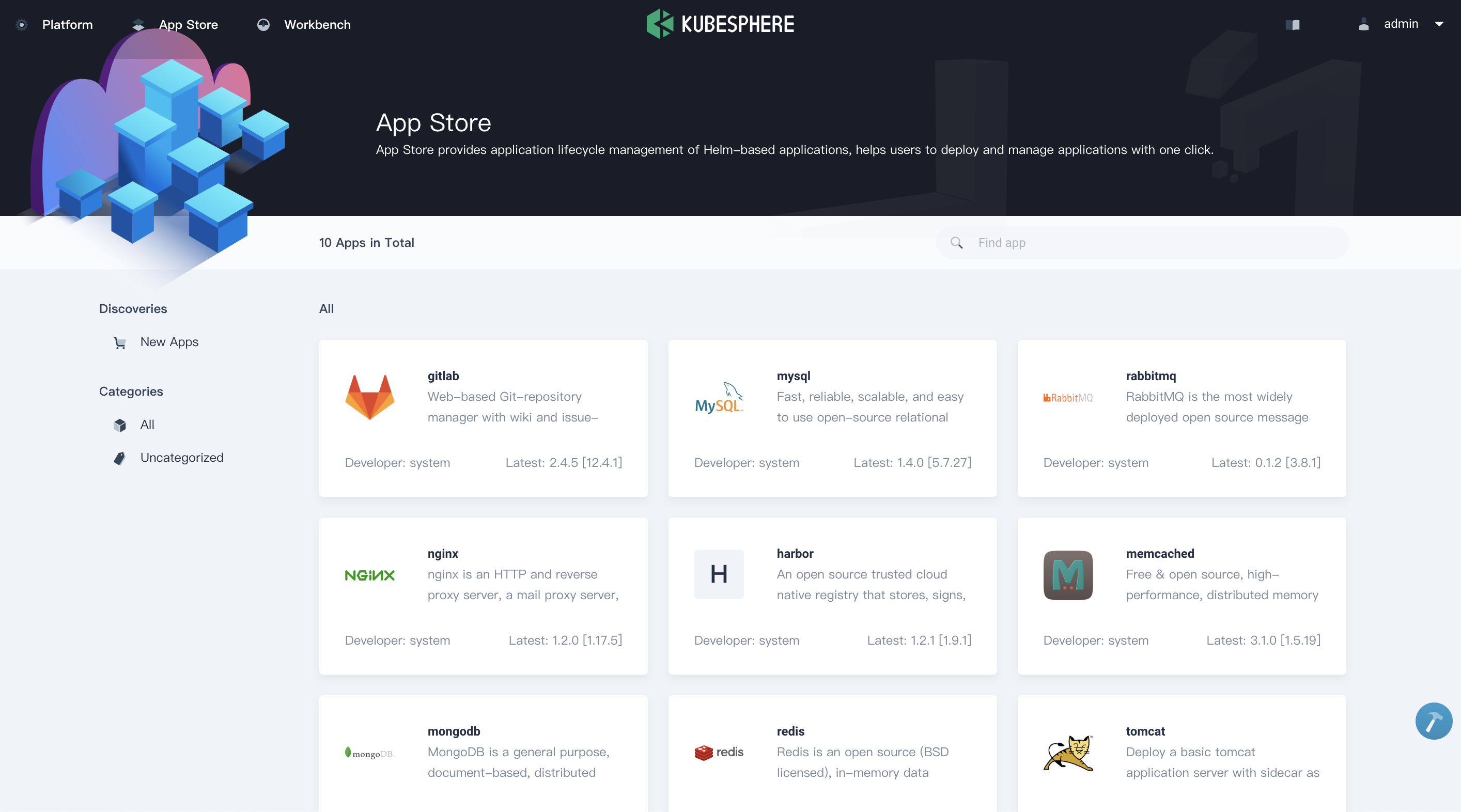The image size is (1461, 812).
Task: Click '10 Apps in Total' text
Action: 366,243
